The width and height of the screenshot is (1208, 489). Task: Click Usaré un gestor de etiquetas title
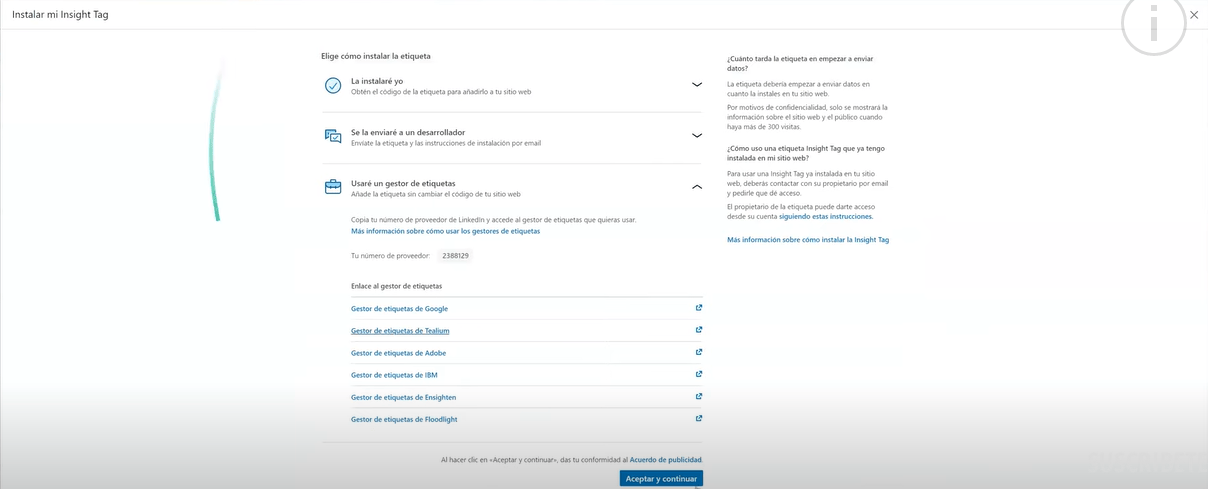(x=403, y=183)
